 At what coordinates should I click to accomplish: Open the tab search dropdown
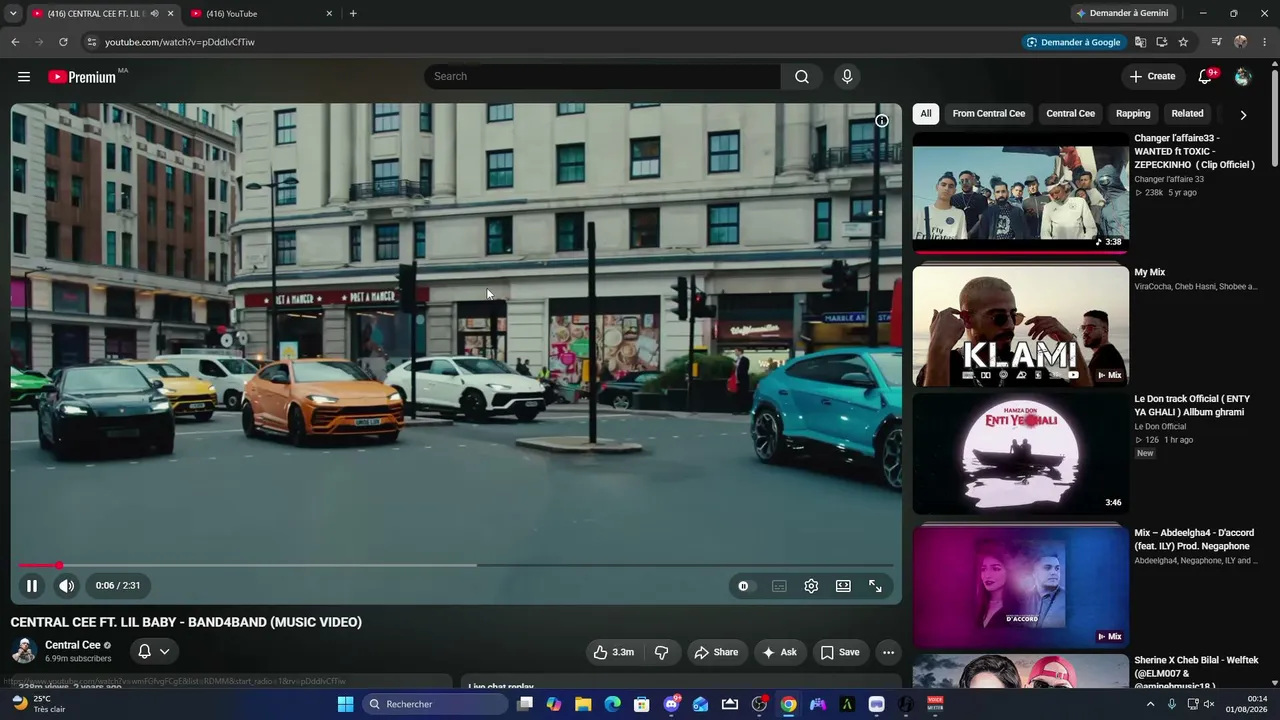12,14
